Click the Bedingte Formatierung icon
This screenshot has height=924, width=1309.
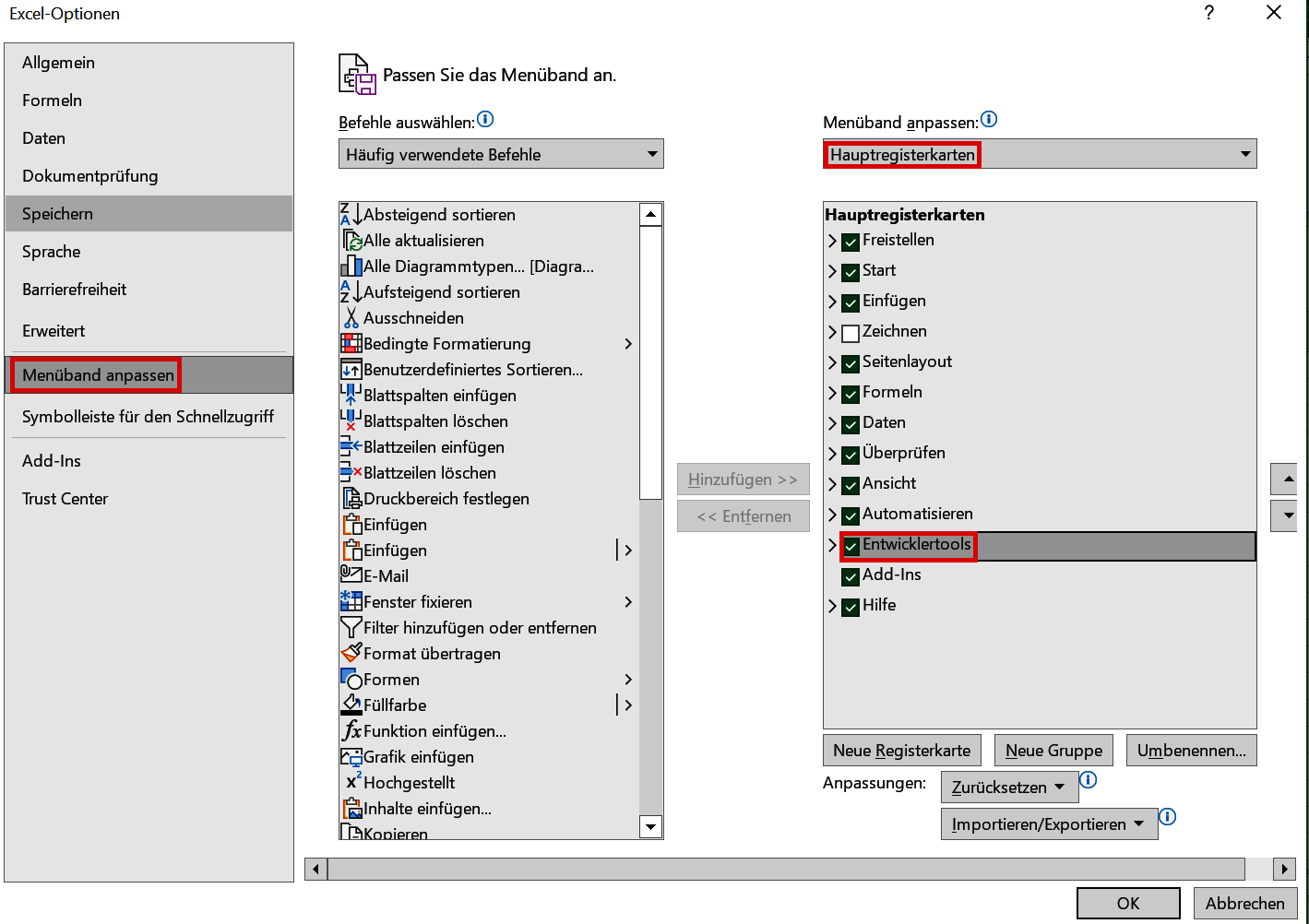click(x=352, y=343)
